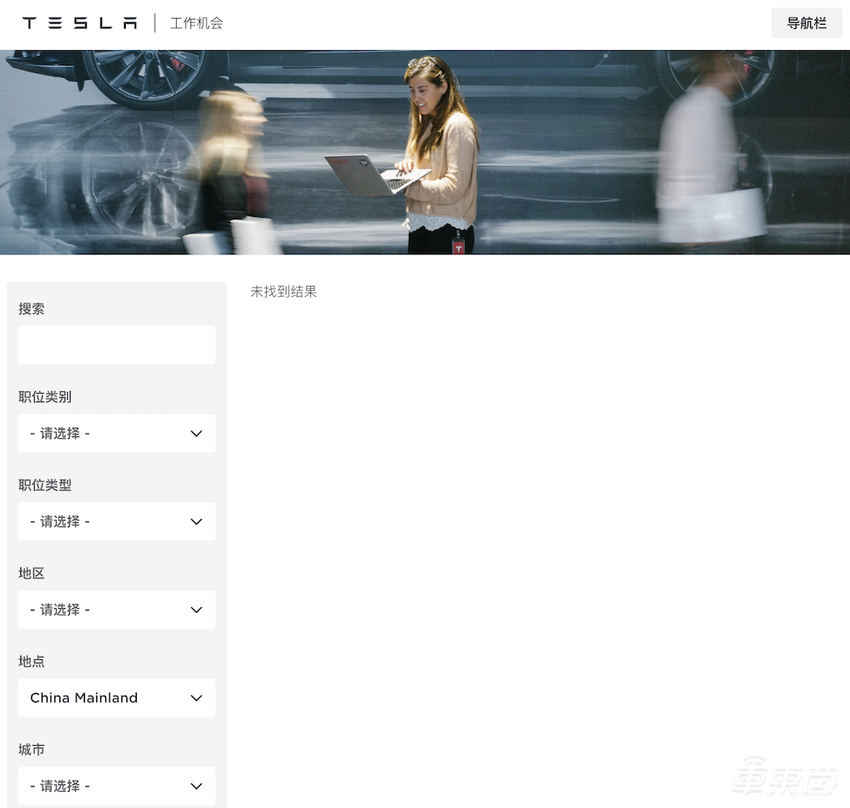Image resolution: width=850 pixels, height=808 pixels.
Task: Click the Tesla logo in the header
Action: [x=80, y=23]
